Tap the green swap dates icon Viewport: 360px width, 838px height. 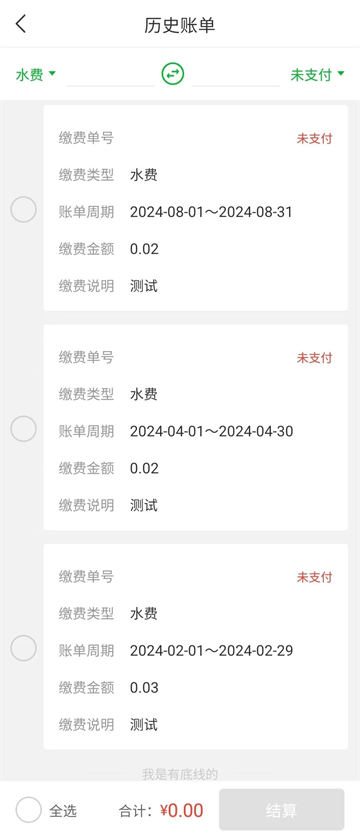click(173, 74)
